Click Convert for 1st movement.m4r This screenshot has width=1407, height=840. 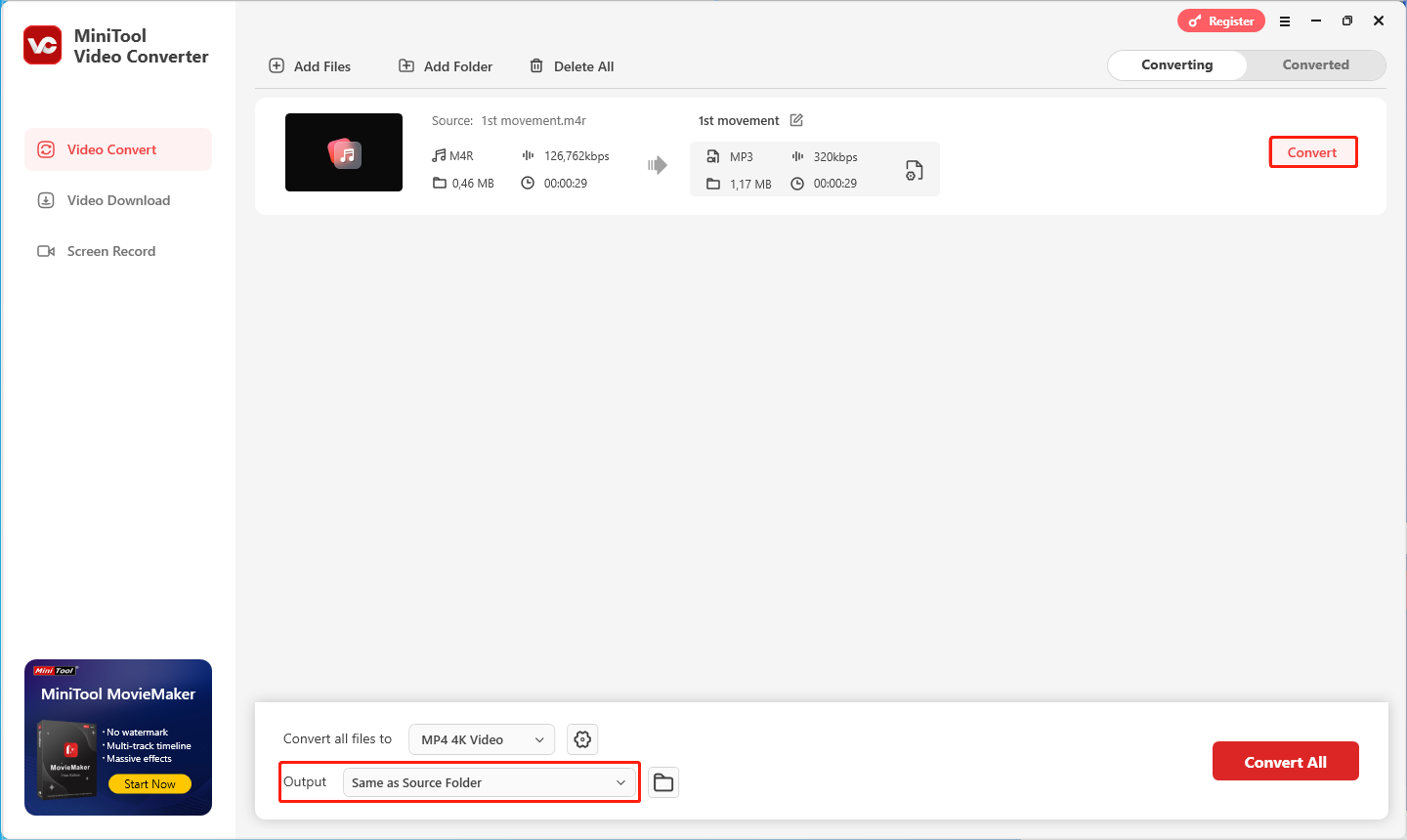[1312, 152]
